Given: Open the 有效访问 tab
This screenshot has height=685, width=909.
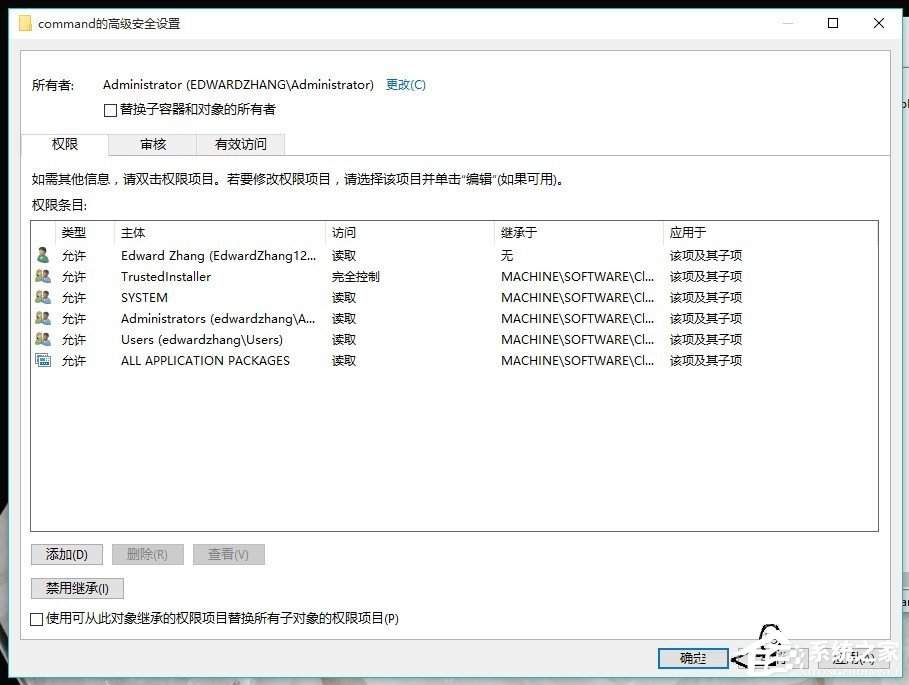Looking at the screenshot, I should (x=240, y=144).
